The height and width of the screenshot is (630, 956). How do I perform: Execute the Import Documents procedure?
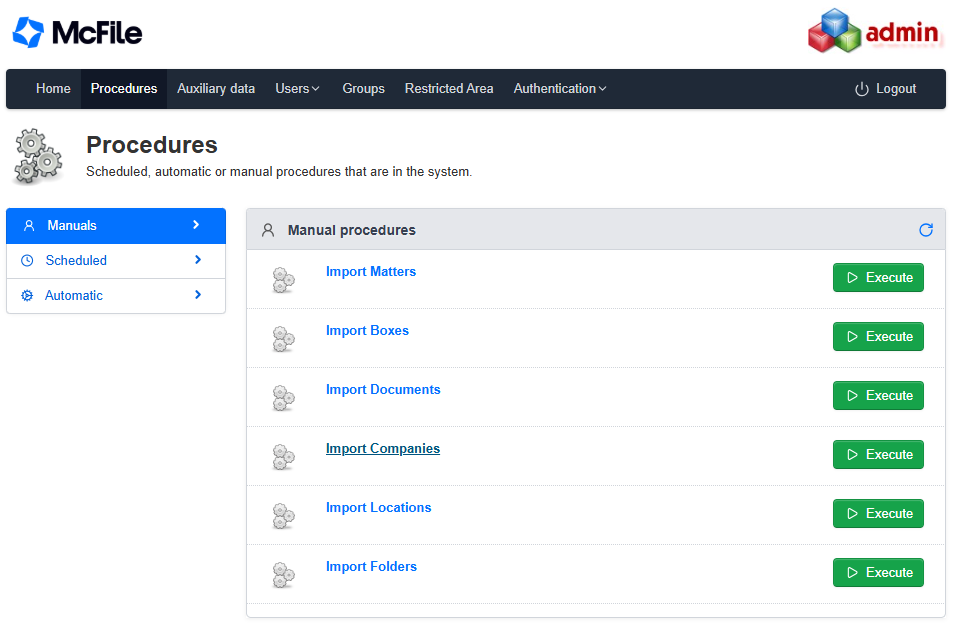click(x=878, y=396)
